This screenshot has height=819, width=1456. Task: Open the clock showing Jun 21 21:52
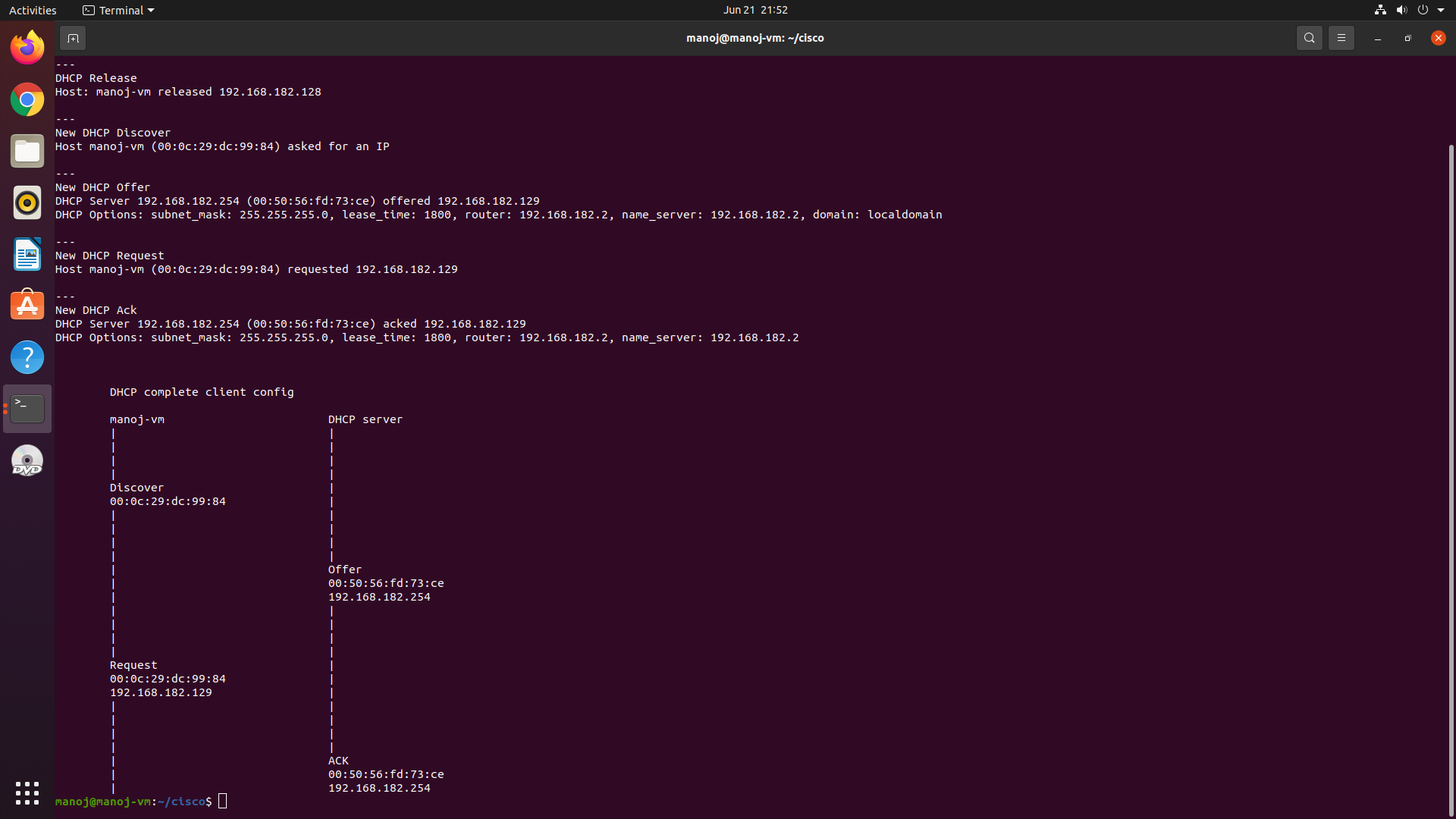click(755, 10)
